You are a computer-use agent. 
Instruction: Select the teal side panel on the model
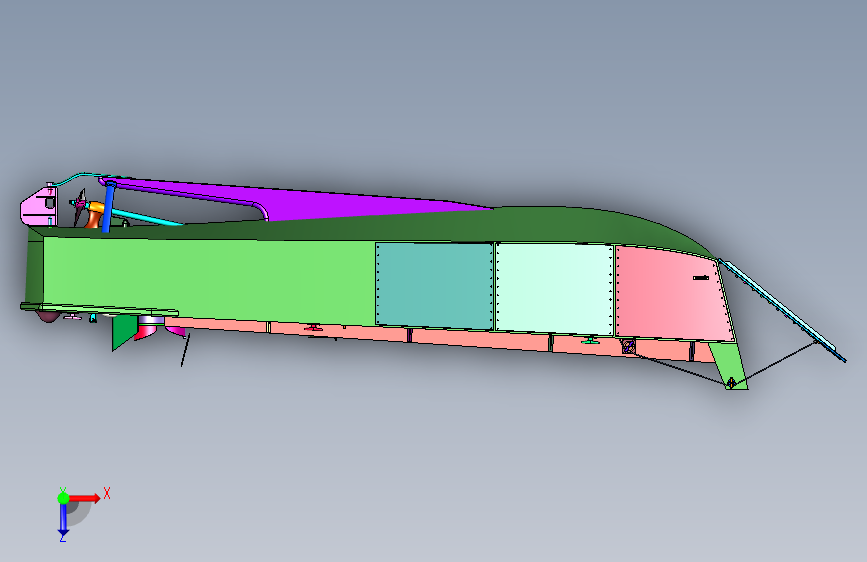434,285
